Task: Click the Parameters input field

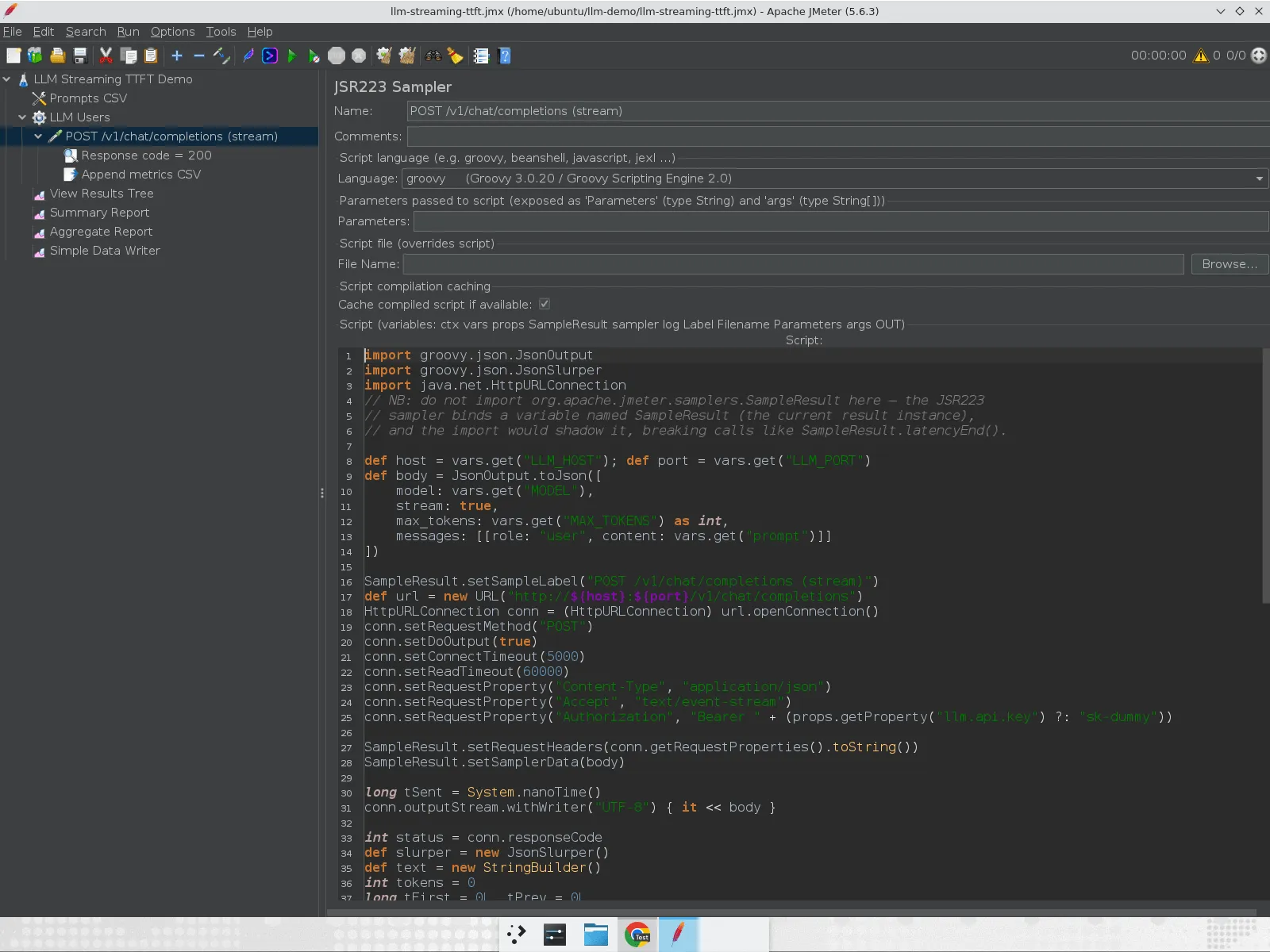Action: (841, 221)
